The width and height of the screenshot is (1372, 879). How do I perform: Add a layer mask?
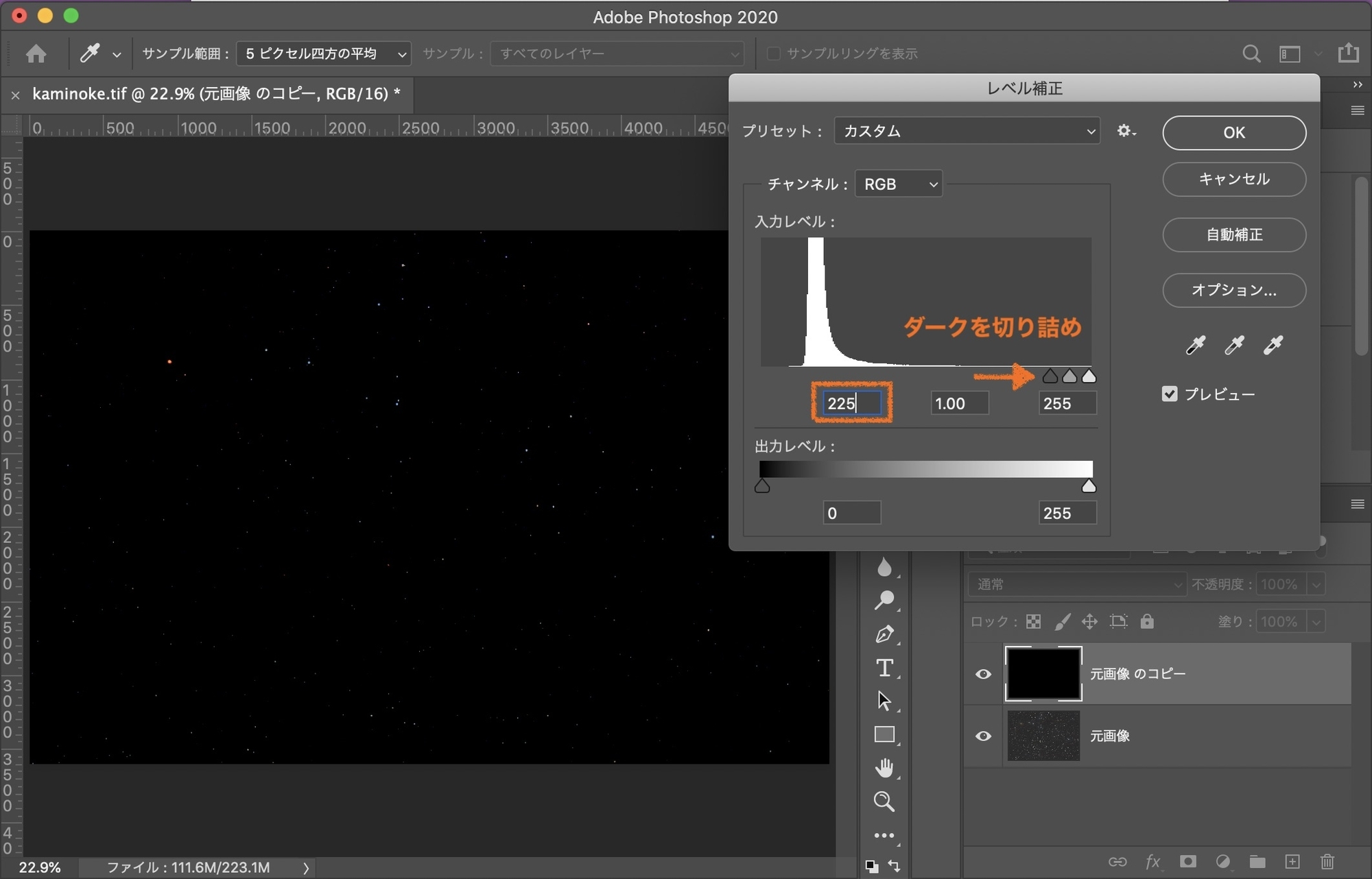1188,862
